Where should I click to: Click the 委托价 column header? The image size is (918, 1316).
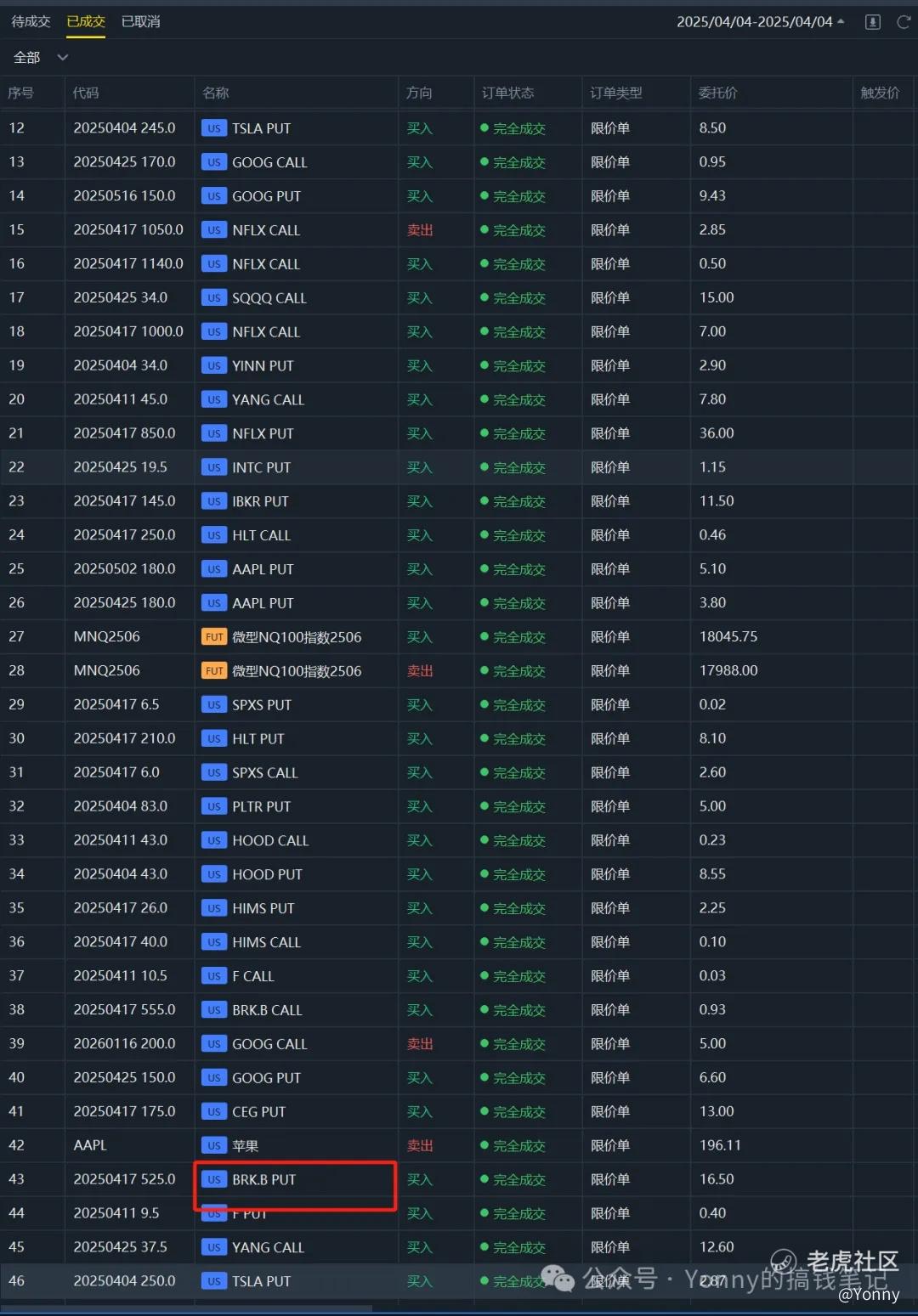(x=718, y=93)
